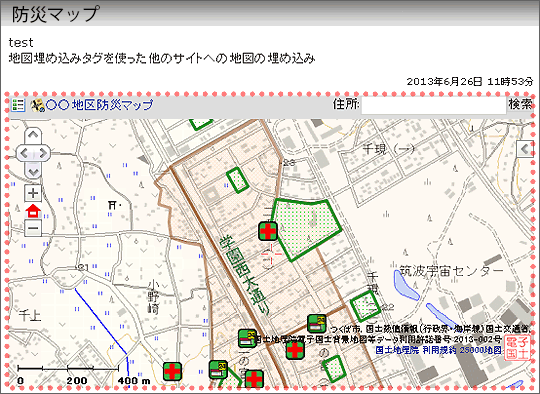This screenshot has height=394, width=540.
Task: Pan the map down
Action: click(x=33, y=171)
